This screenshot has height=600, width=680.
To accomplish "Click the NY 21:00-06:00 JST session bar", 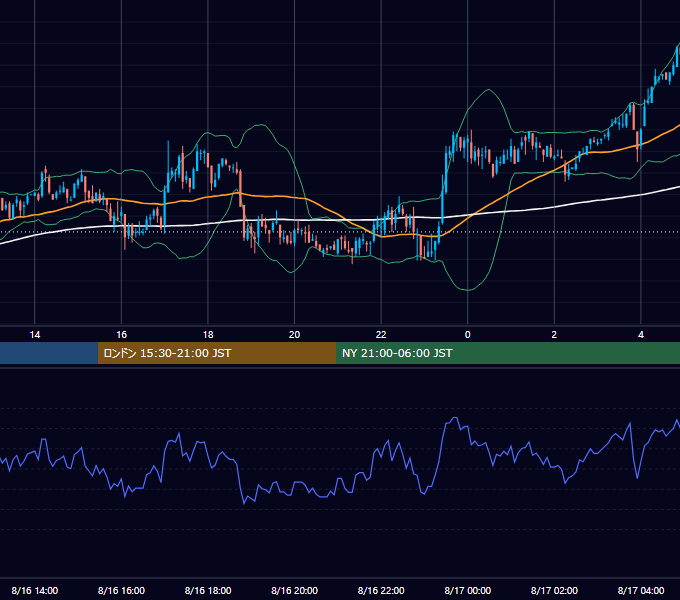I will tap(508, 353).
